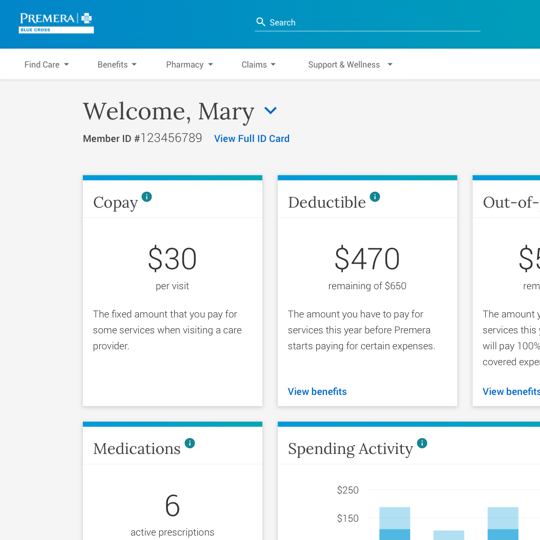
Task: Open the Benefits menu
Action: point(117,64)
